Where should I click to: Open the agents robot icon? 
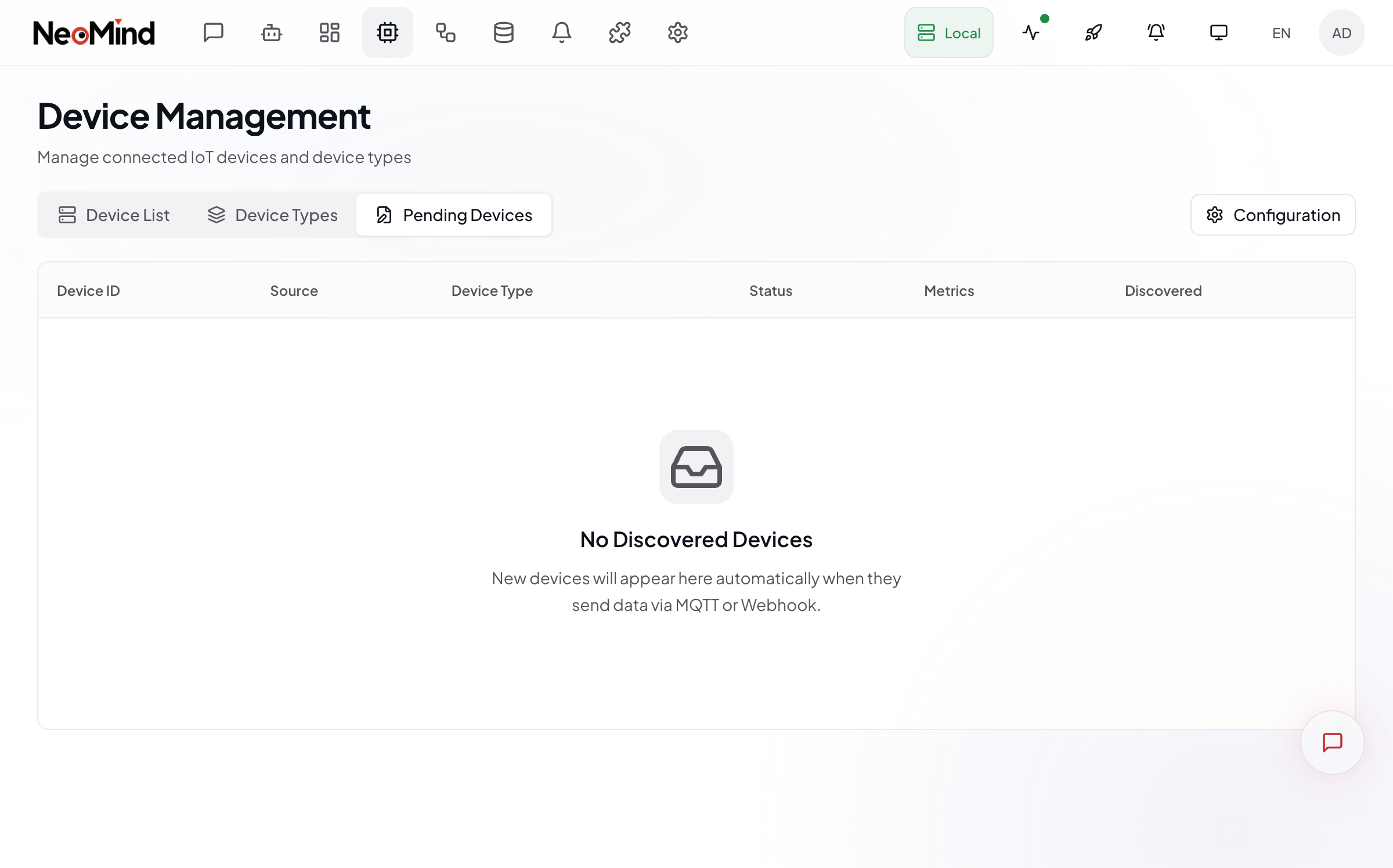pyautogui.click(x=272, y=32)
